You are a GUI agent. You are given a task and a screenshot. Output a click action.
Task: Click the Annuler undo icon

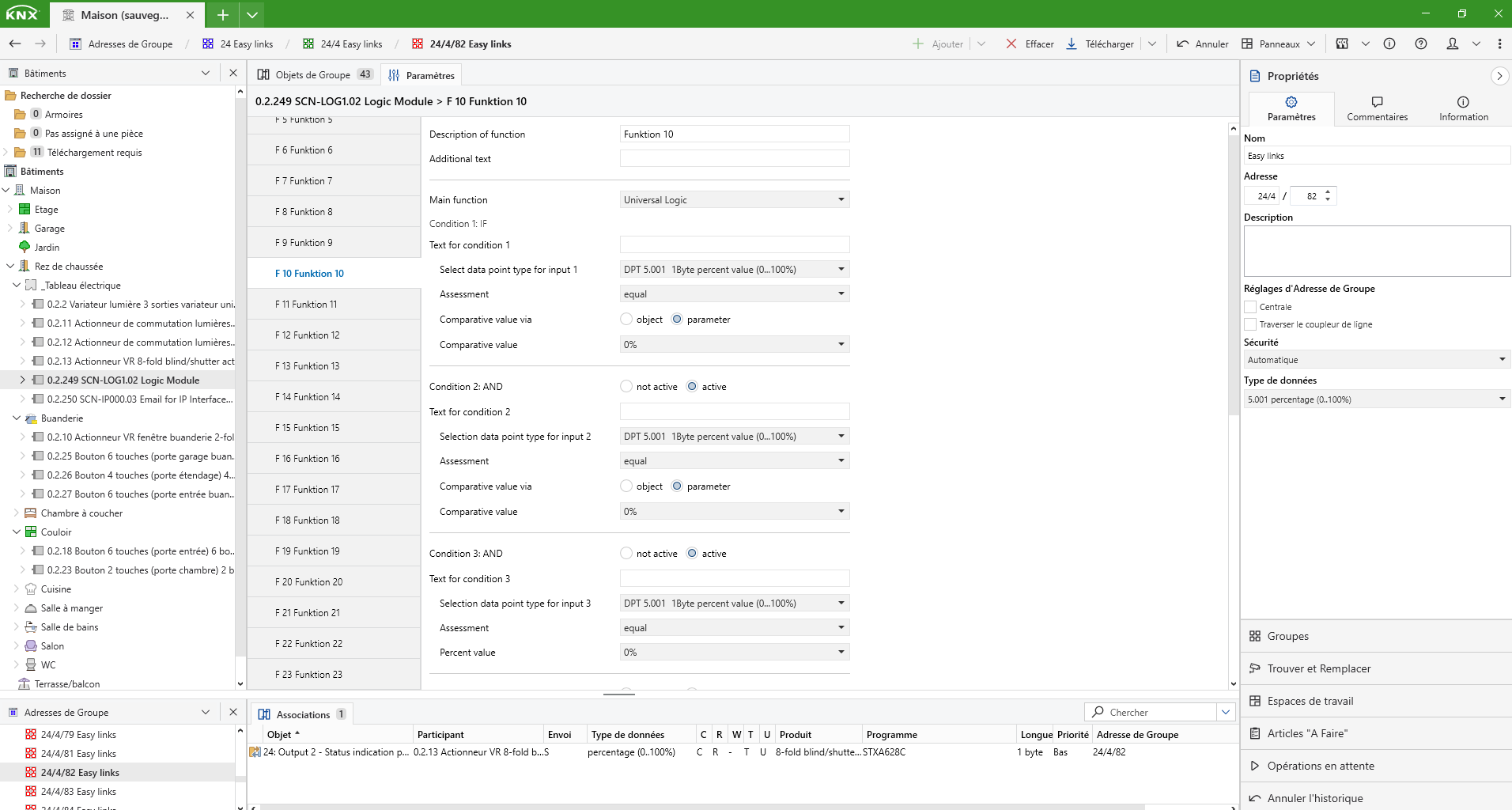tap(1182, 44)
